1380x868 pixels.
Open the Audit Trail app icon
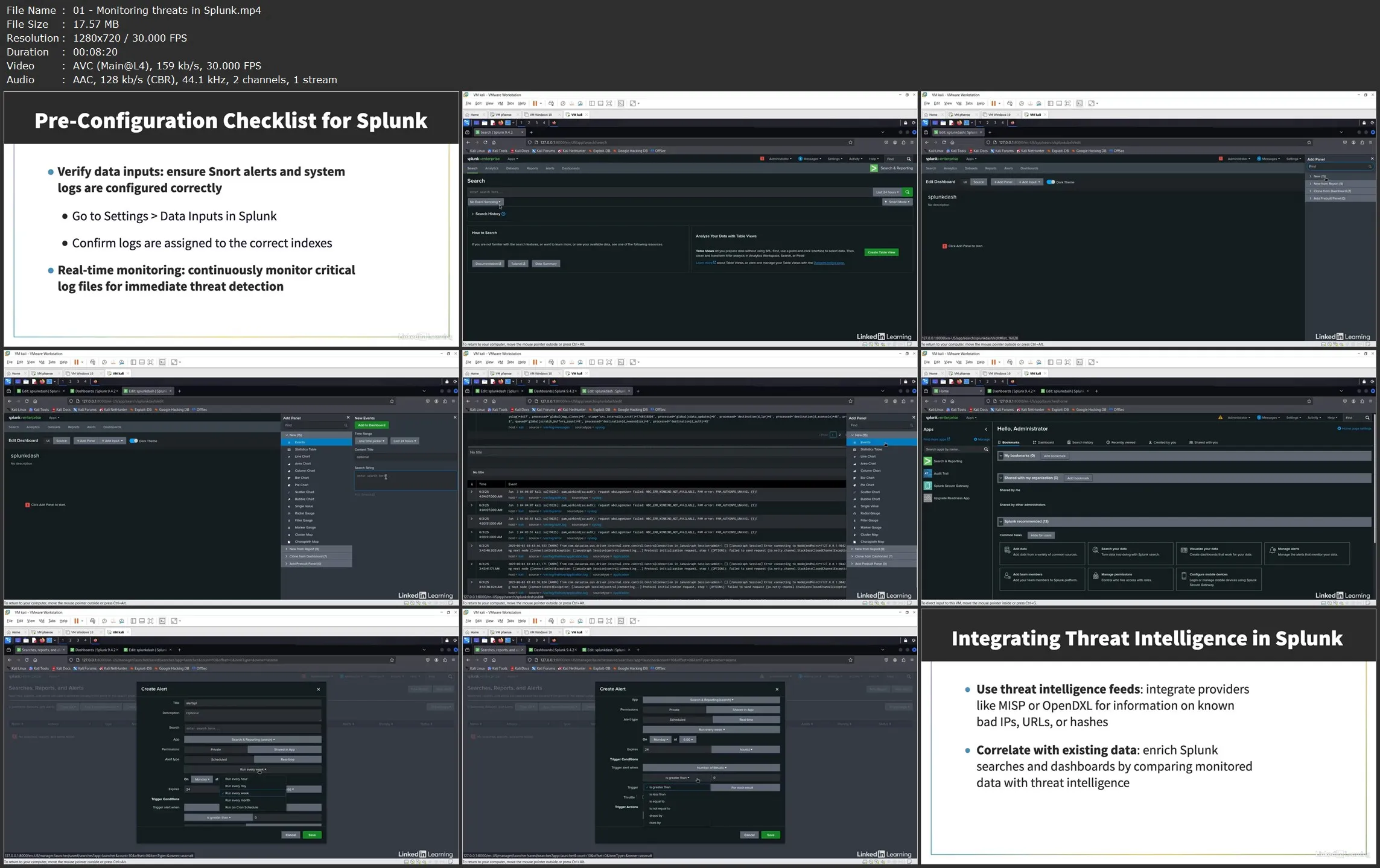pyautogui.click(x=927, y=473)
